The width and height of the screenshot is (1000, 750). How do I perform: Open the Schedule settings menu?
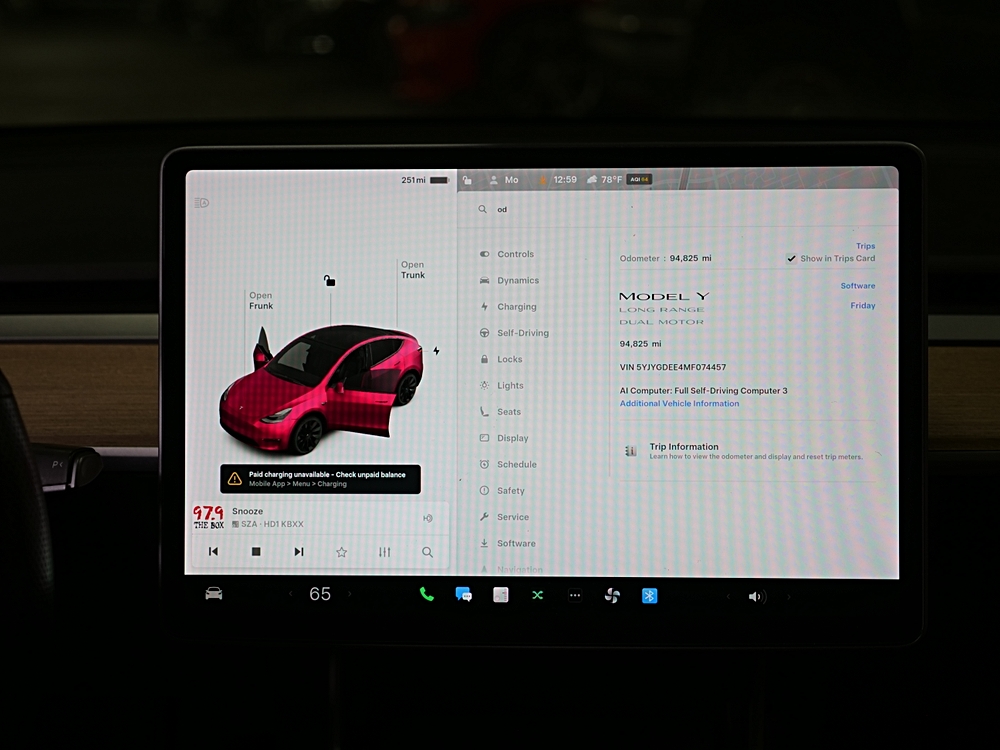pyautogui.click(x=508, y=464)
